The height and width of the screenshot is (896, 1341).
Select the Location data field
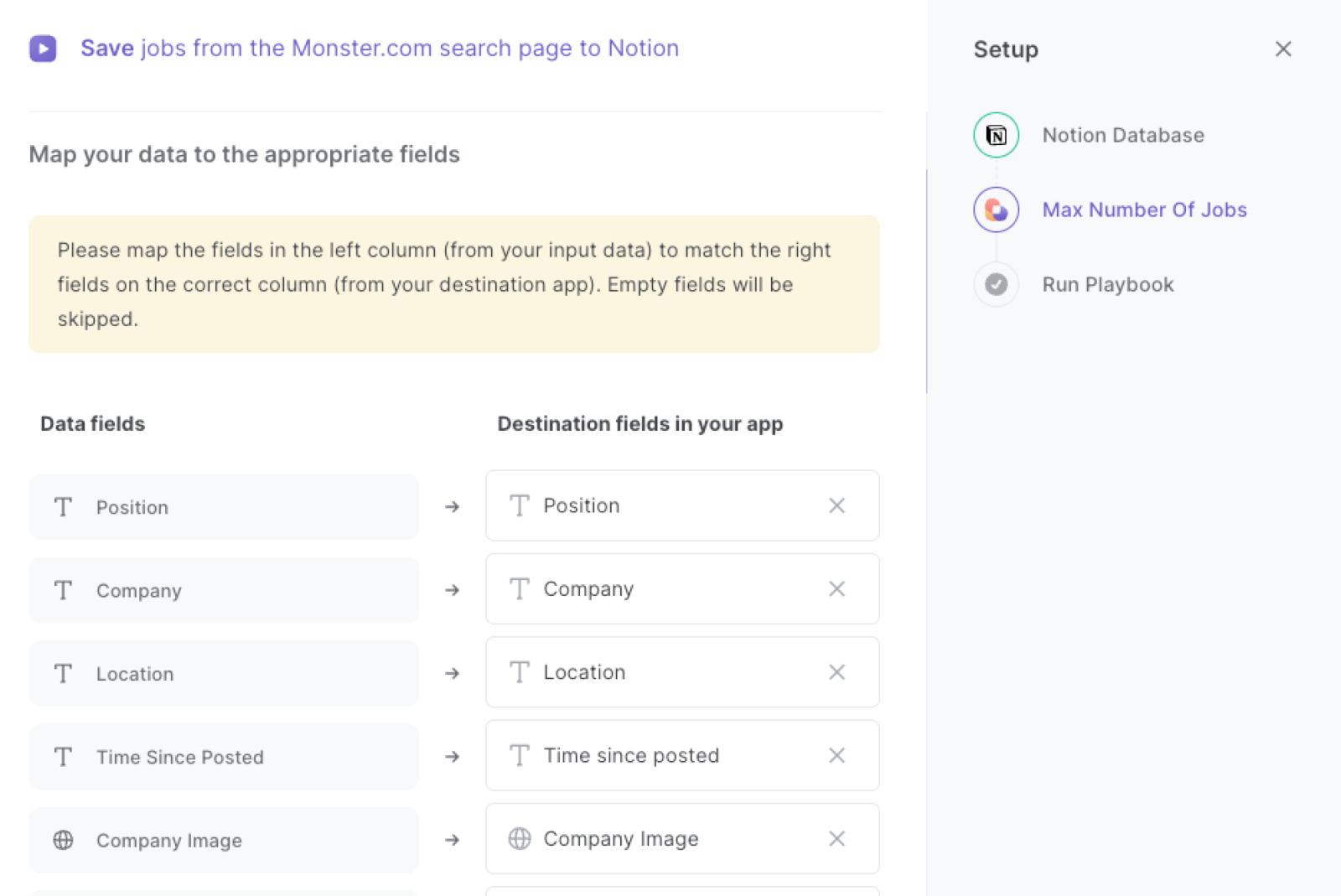tap(224, 673)
